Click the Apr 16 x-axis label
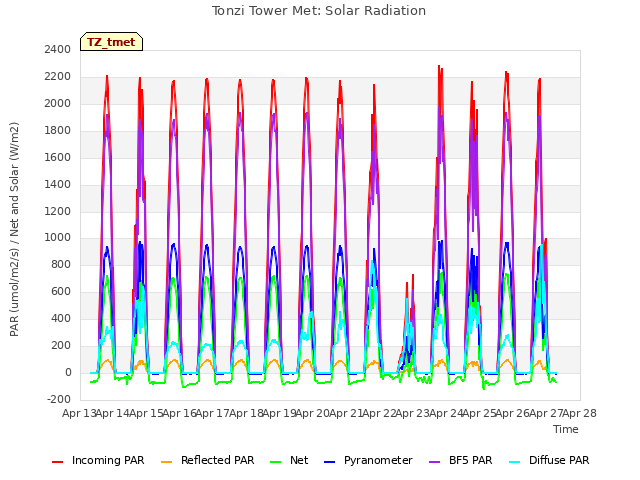This screenshot has width=640, height=480. click(179, 413)
